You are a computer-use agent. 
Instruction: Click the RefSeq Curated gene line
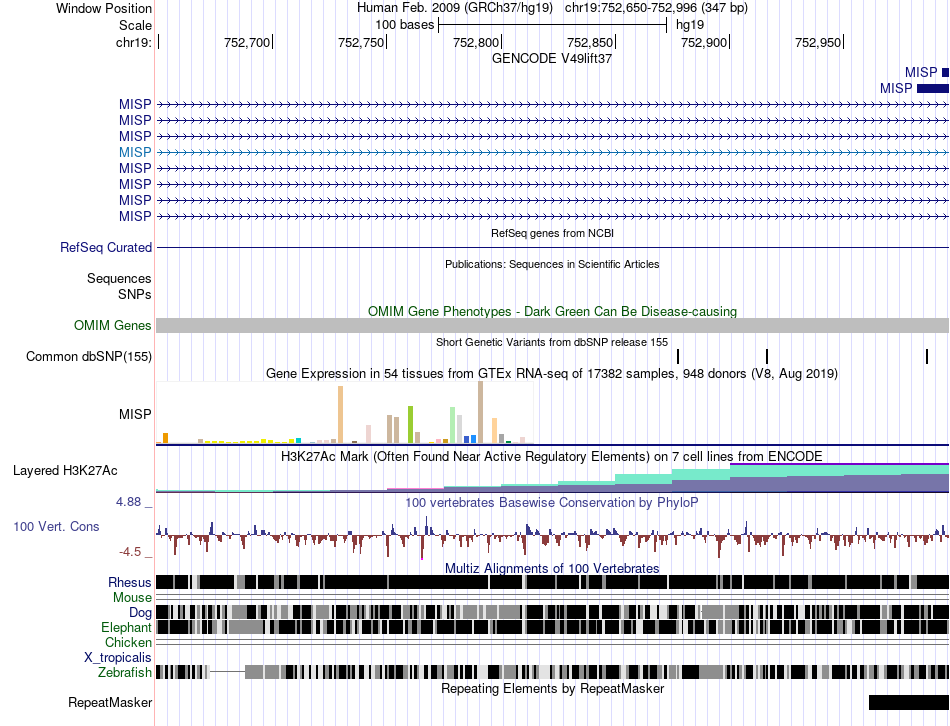pos(552,247)
